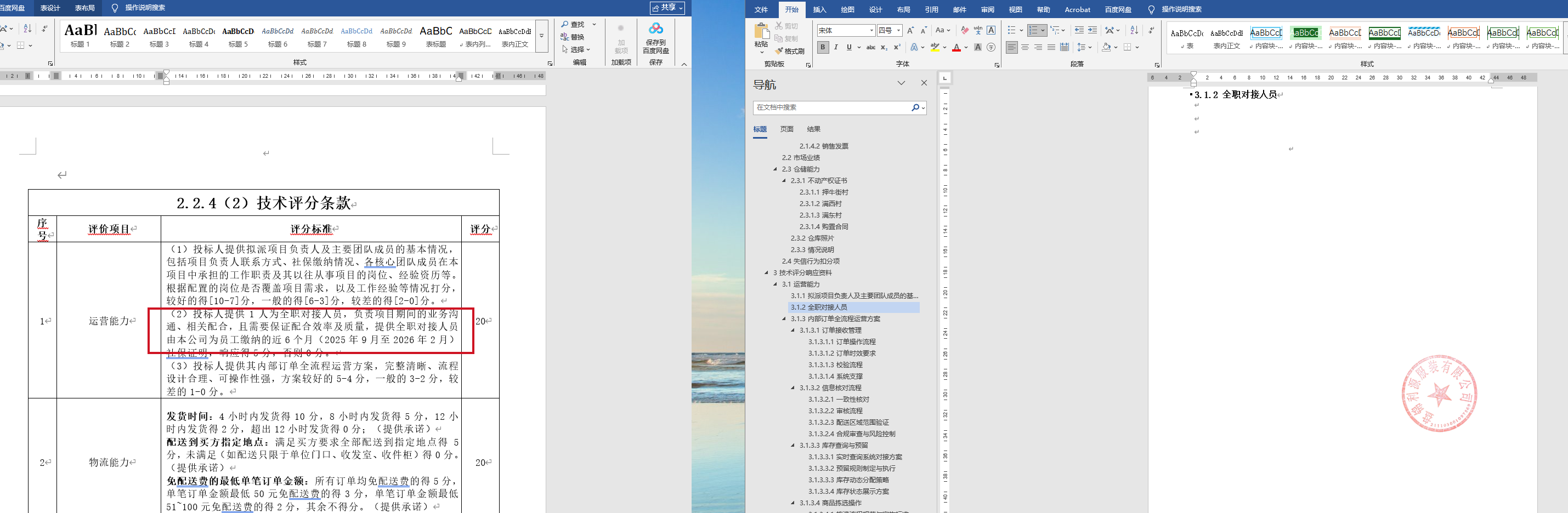Open the phonetic guide (wén) tool
Image resolution: width=1568 pixels, height=513 pixels.
tap(977, 31)
